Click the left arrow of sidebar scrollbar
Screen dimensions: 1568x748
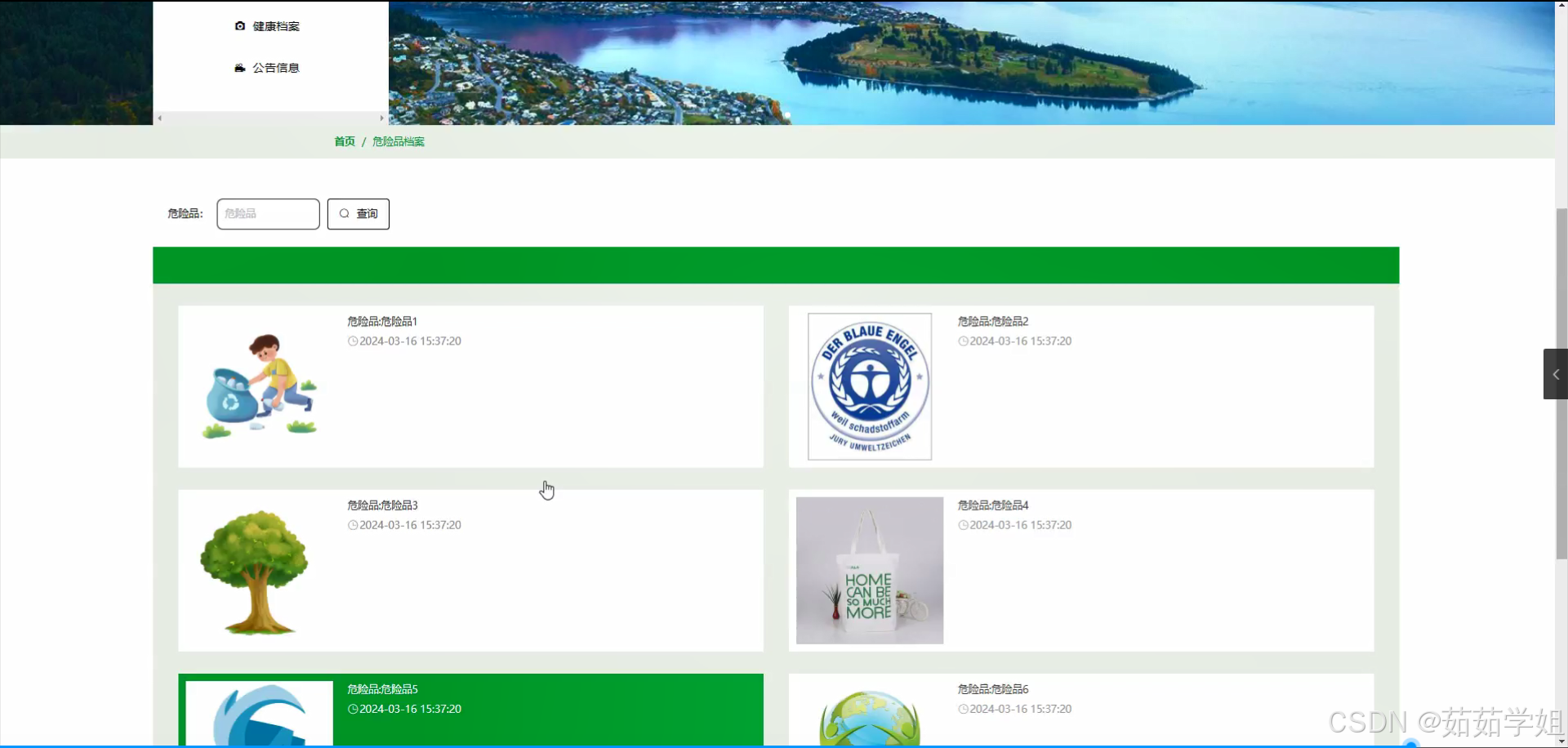(160, 118)
